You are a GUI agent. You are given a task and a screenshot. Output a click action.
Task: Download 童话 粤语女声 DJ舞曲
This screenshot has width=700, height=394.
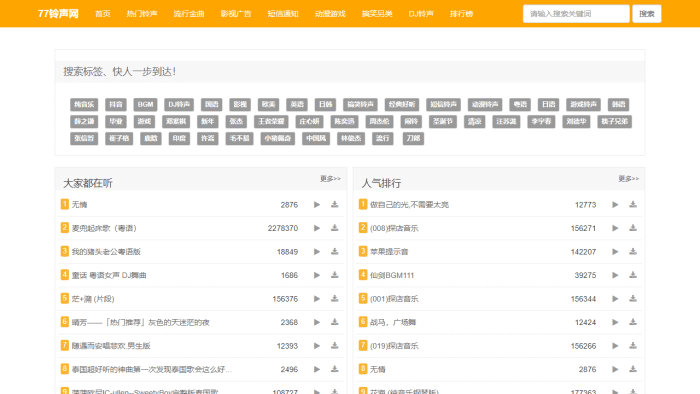click(334, 275)
